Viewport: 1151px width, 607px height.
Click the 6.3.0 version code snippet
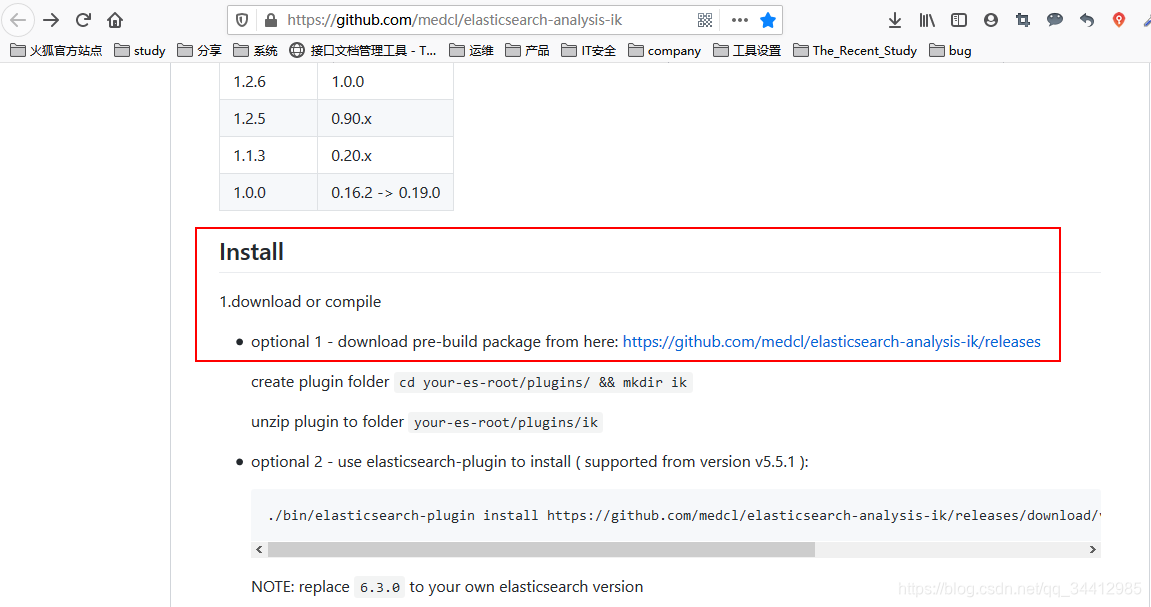pyautogui.click(x=380, y=587)
